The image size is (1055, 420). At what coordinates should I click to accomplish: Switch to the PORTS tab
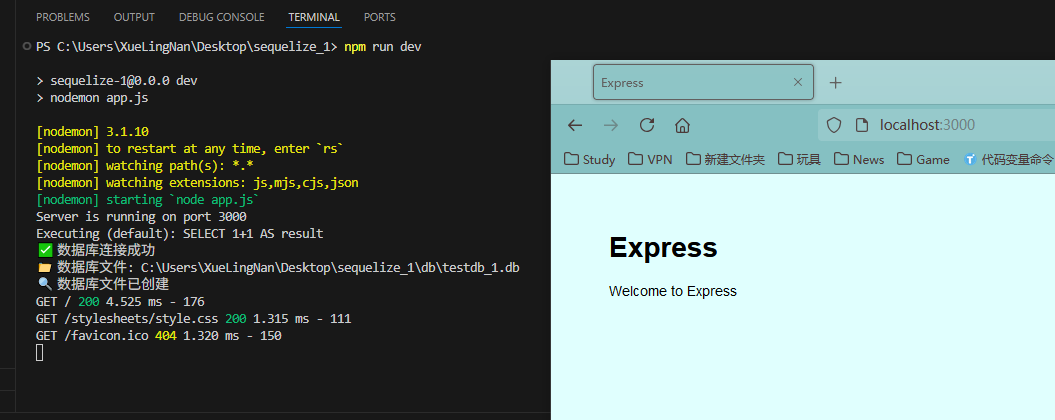[379, 18]
